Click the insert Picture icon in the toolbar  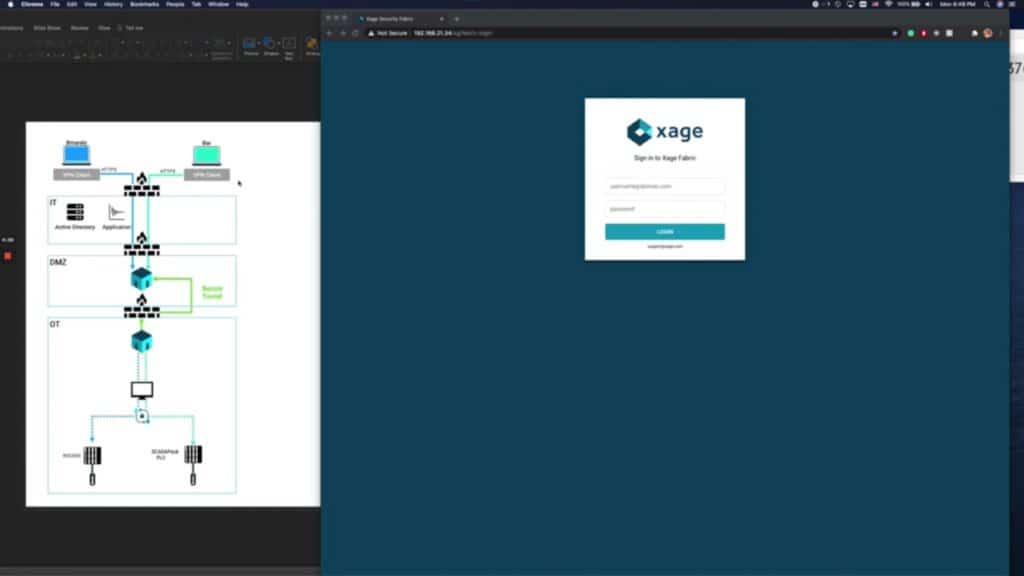[247, 43]
